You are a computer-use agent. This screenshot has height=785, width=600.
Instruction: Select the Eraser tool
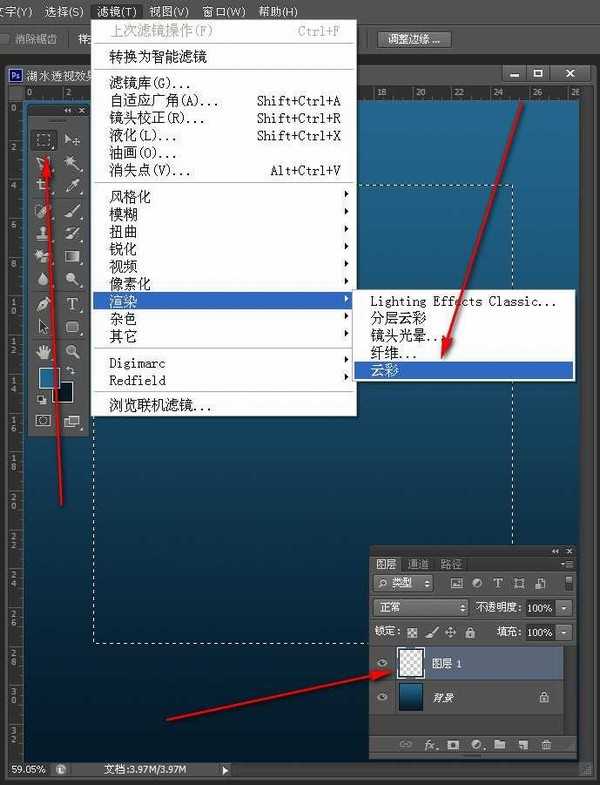(x=44, y=256)
